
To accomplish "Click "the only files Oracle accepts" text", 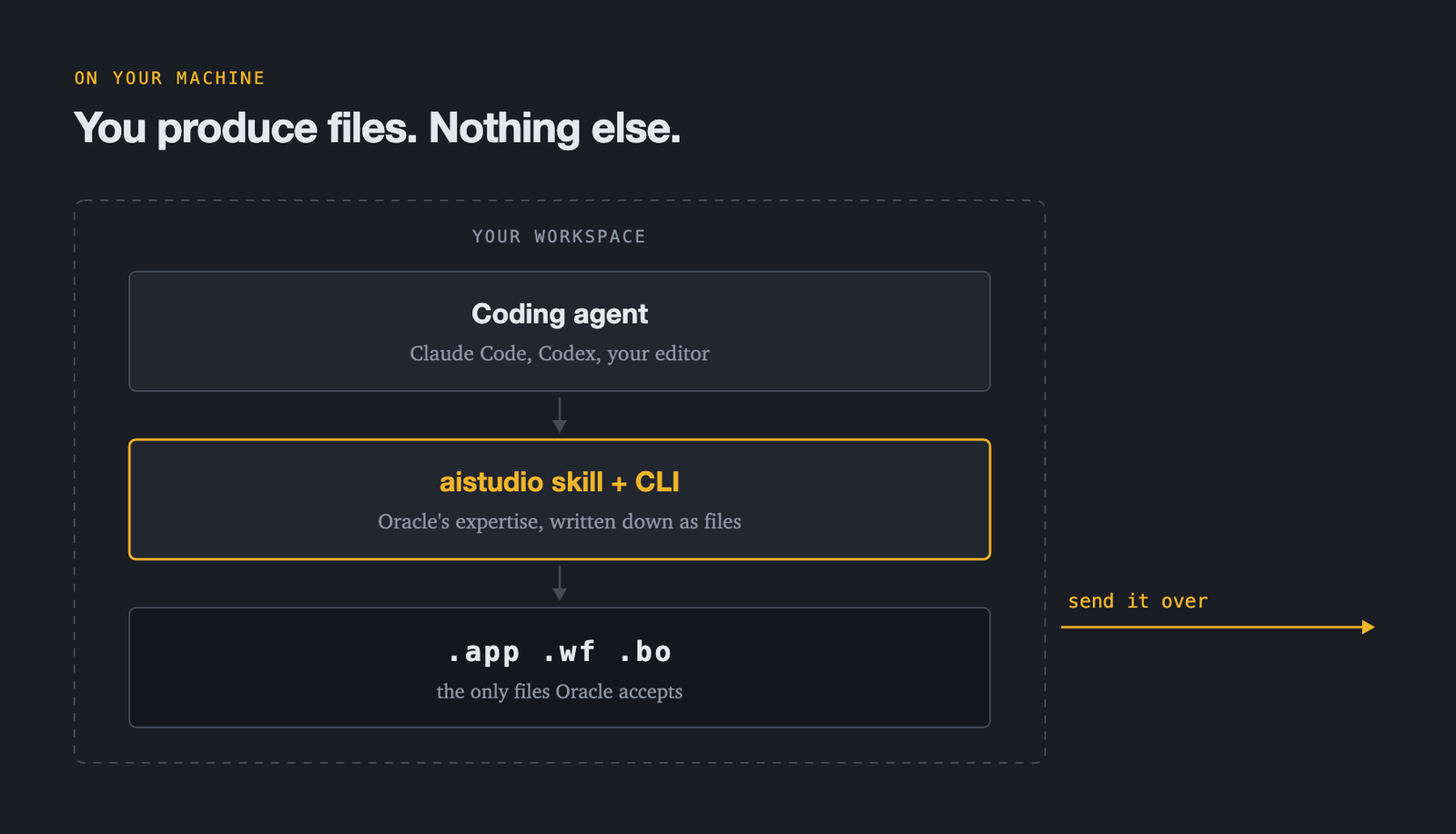I will click(560, 691).
